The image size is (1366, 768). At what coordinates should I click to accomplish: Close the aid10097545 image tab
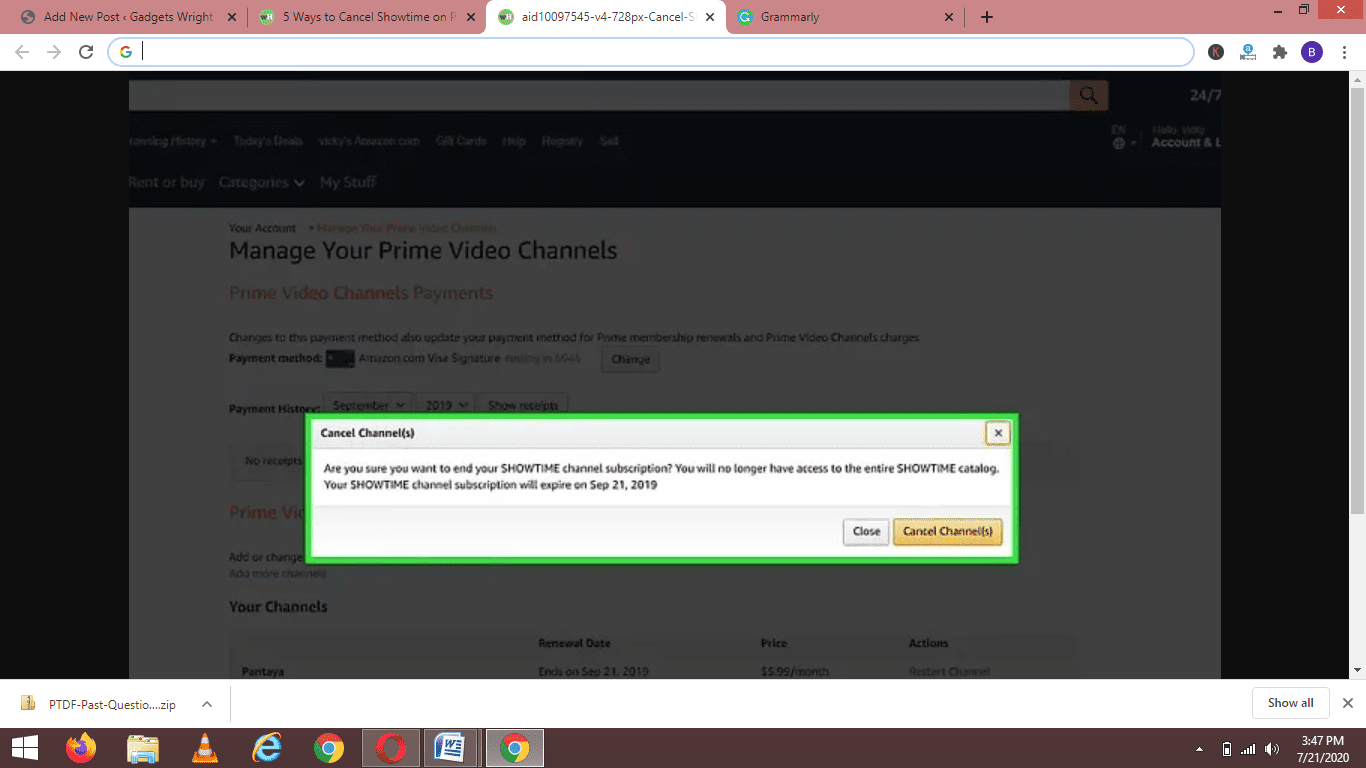click(709, 17)
